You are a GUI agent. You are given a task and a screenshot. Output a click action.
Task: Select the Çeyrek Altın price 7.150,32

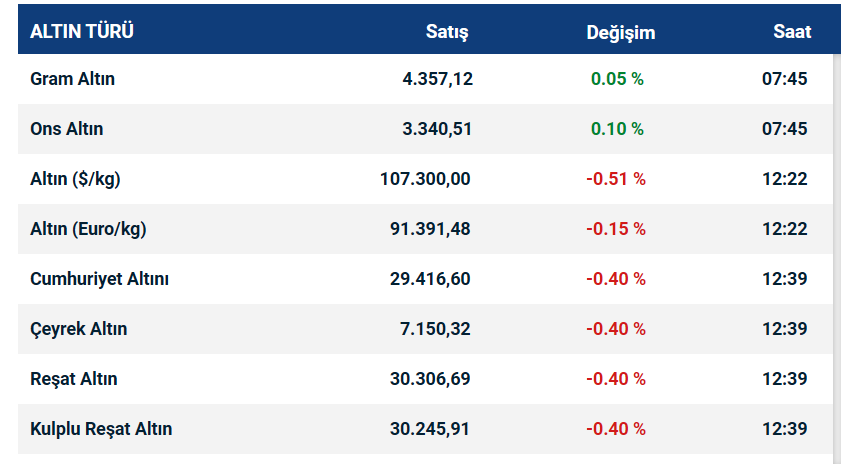click(435, 329)
